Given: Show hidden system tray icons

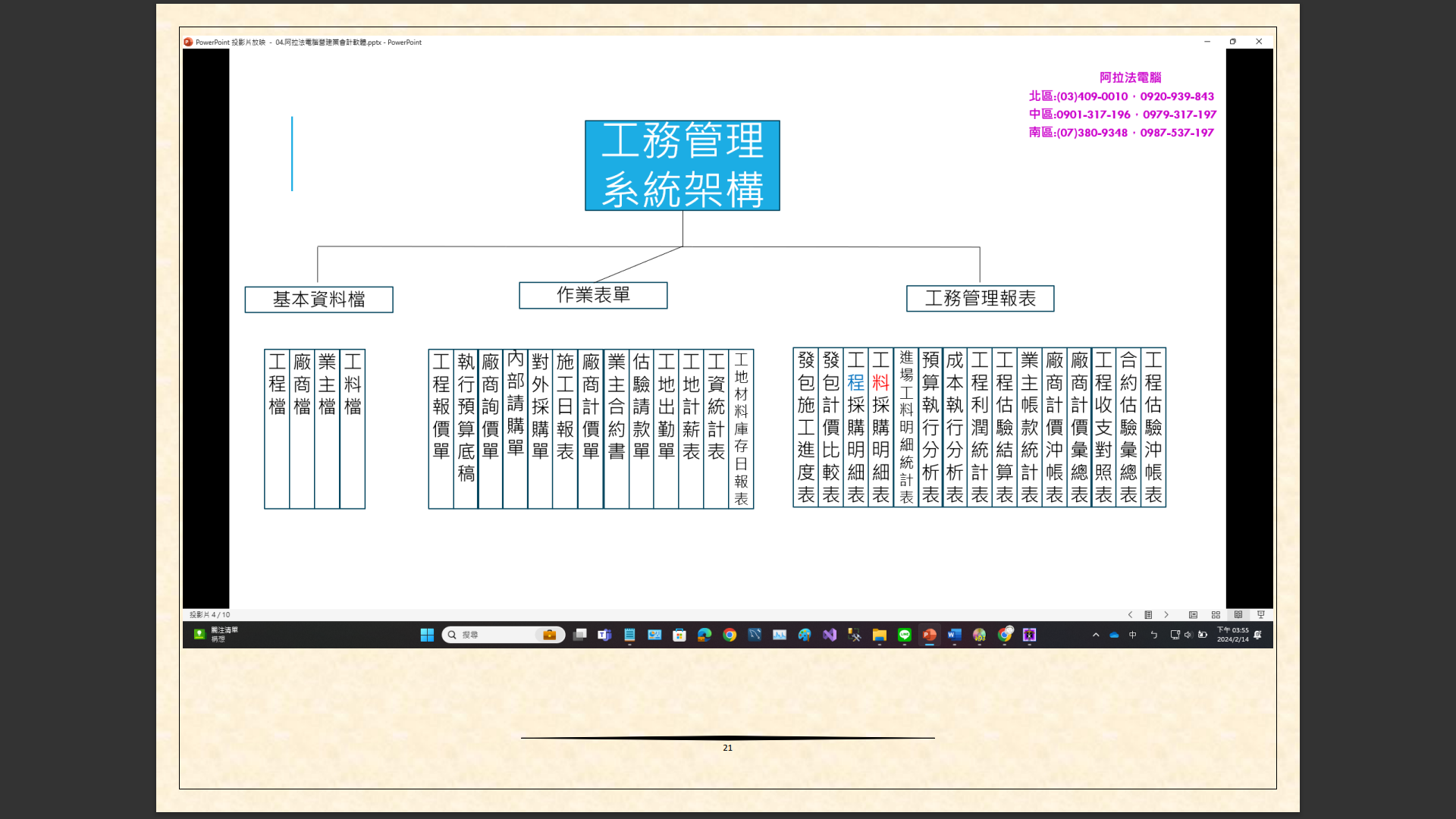Looking at the screenshot, I should point(1096,635).
